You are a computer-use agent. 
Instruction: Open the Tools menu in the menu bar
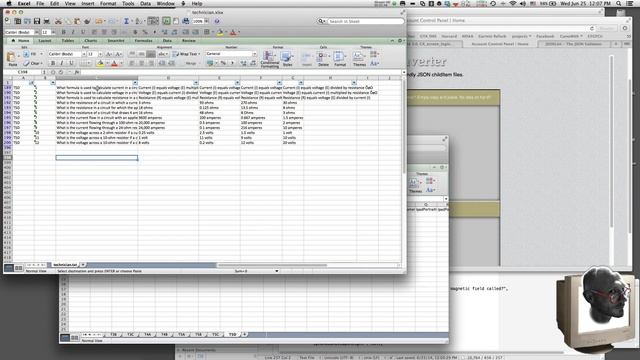pos(128,3)
